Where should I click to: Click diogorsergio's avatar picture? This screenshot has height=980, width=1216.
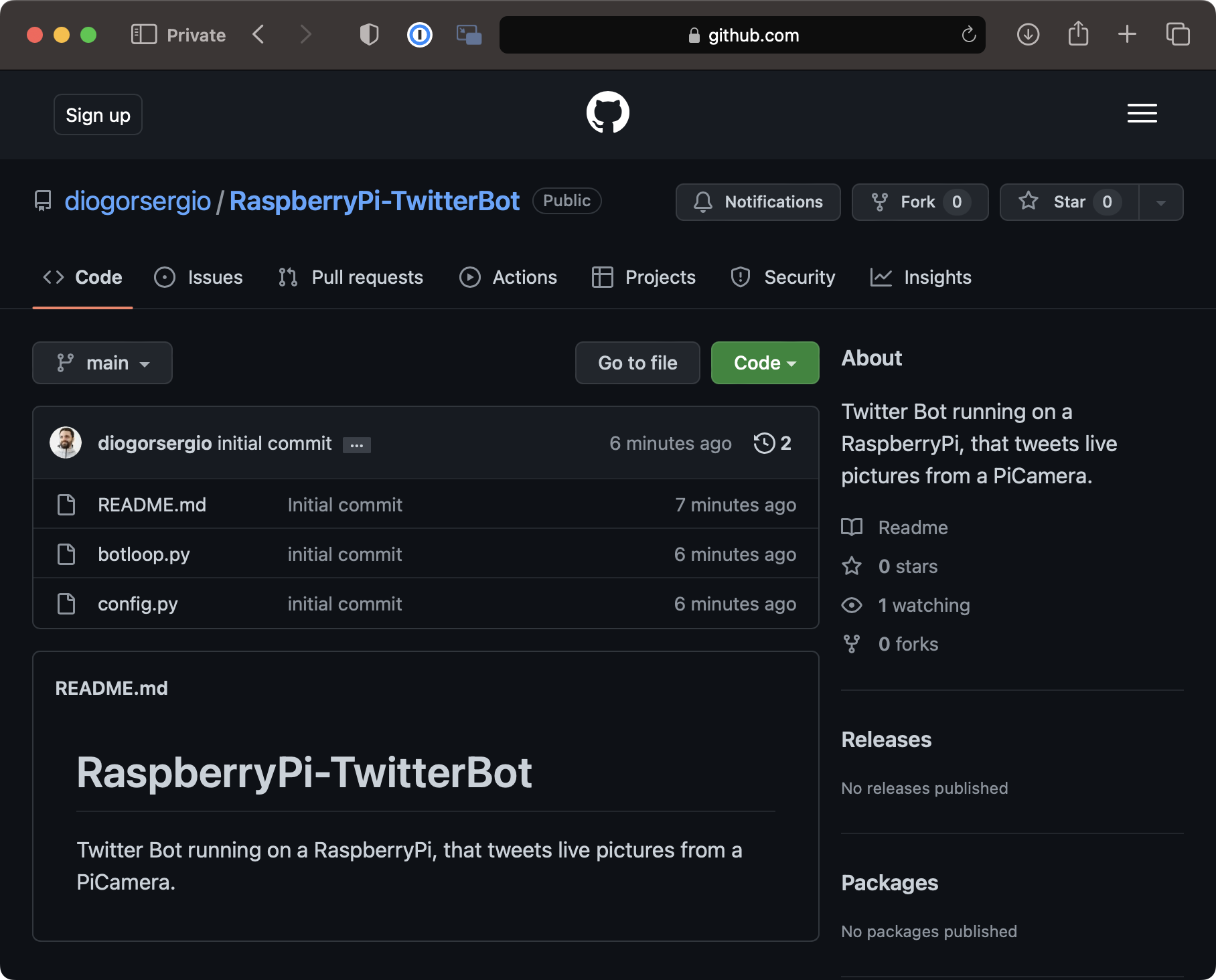tap(66, 442)
